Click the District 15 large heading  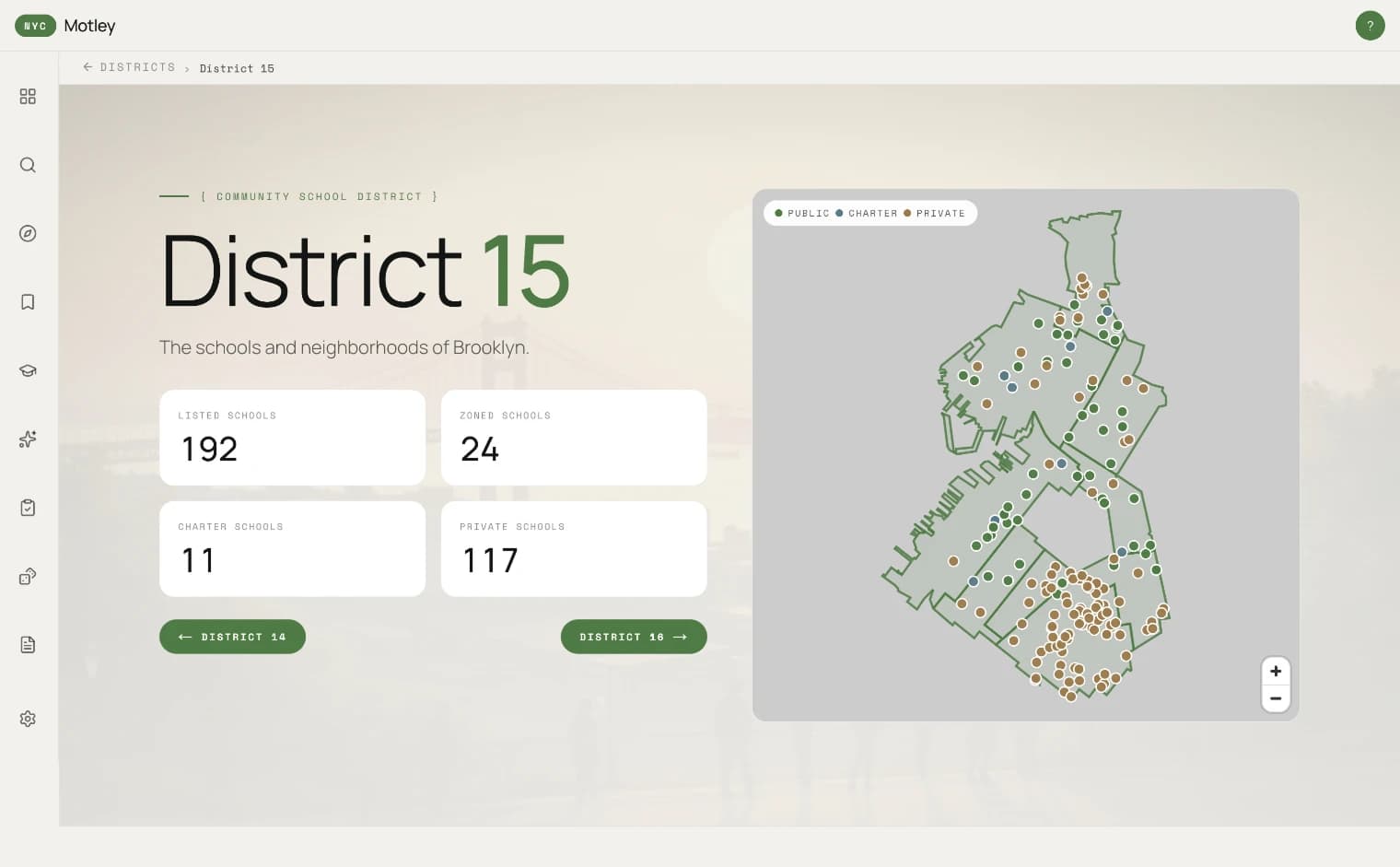[365, 271]
